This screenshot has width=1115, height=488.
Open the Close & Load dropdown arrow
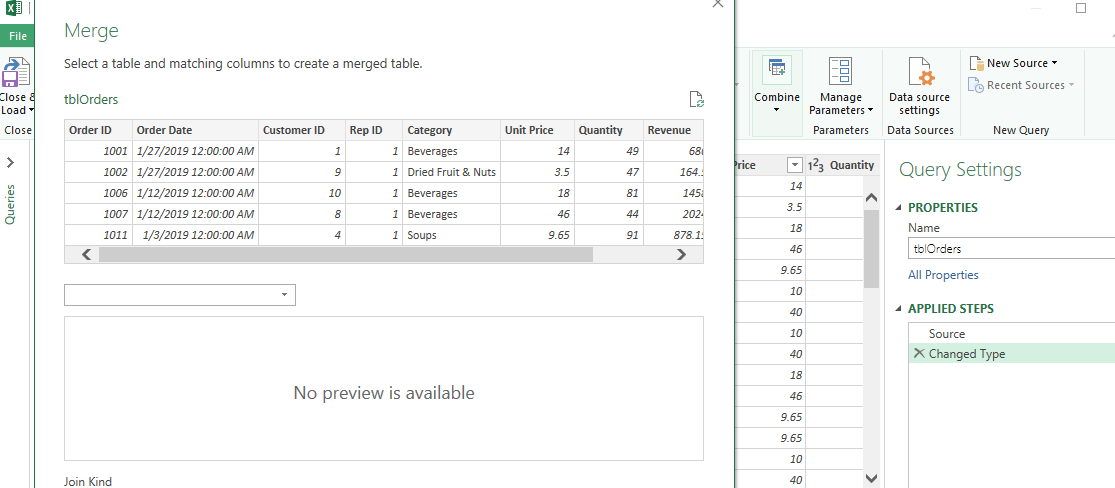(x=31, y=110)
